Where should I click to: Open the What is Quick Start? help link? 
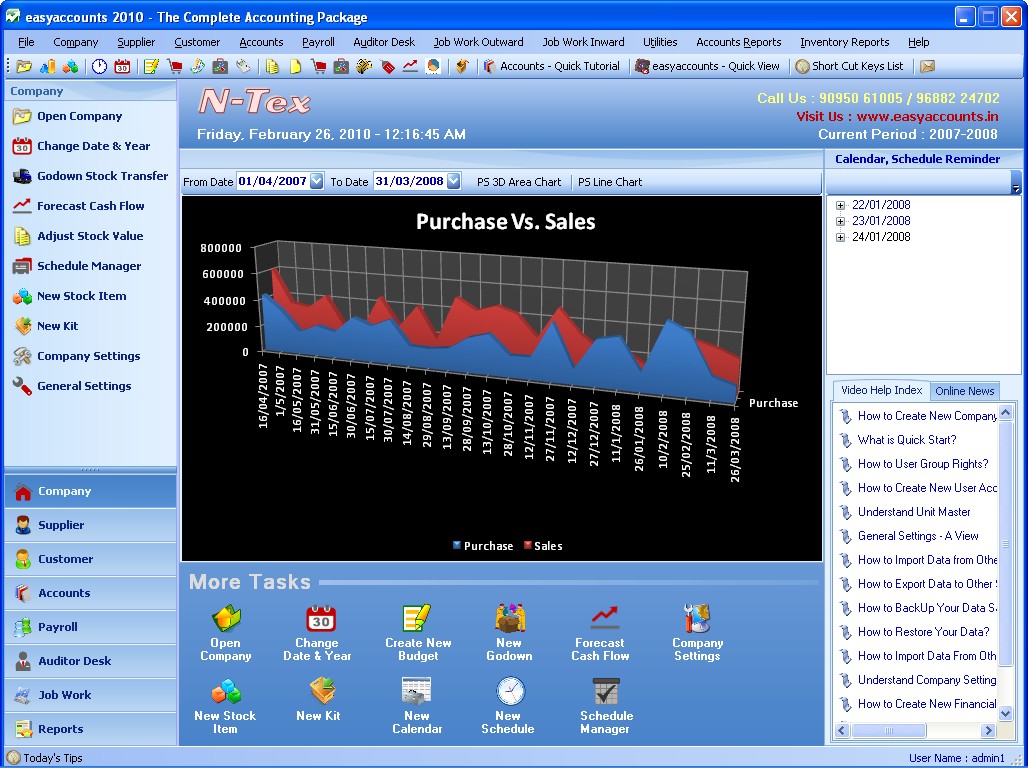pos(907,440)
